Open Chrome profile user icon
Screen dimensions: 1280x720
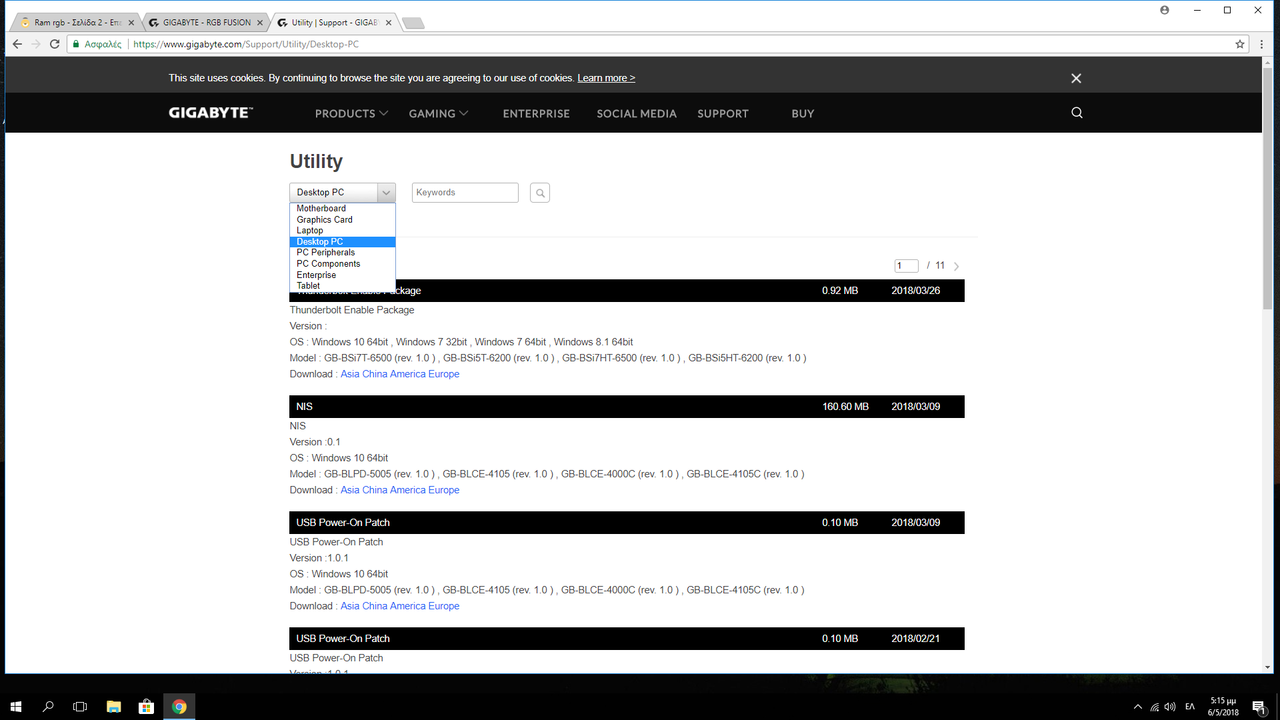tap(1165, 10)
